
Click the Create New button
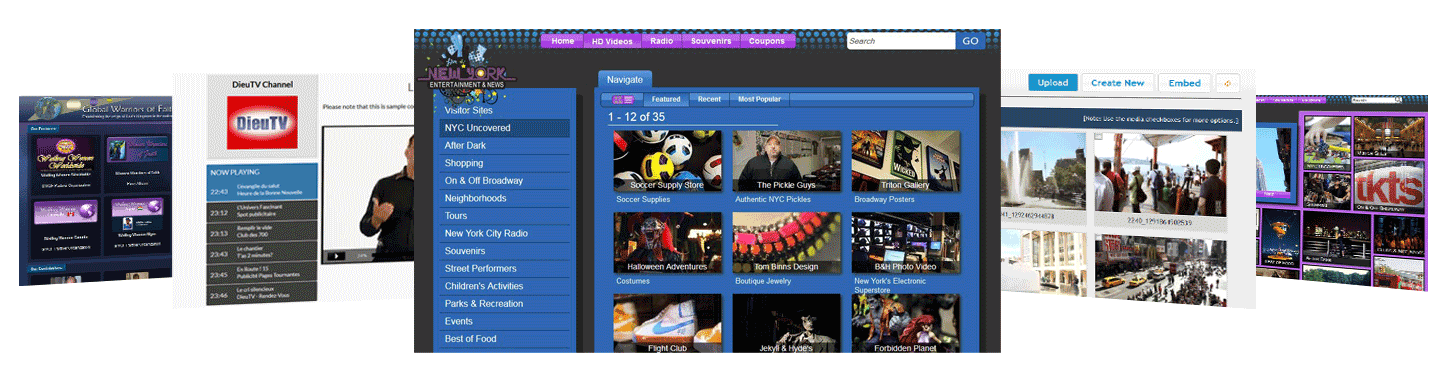point(1118,83)
